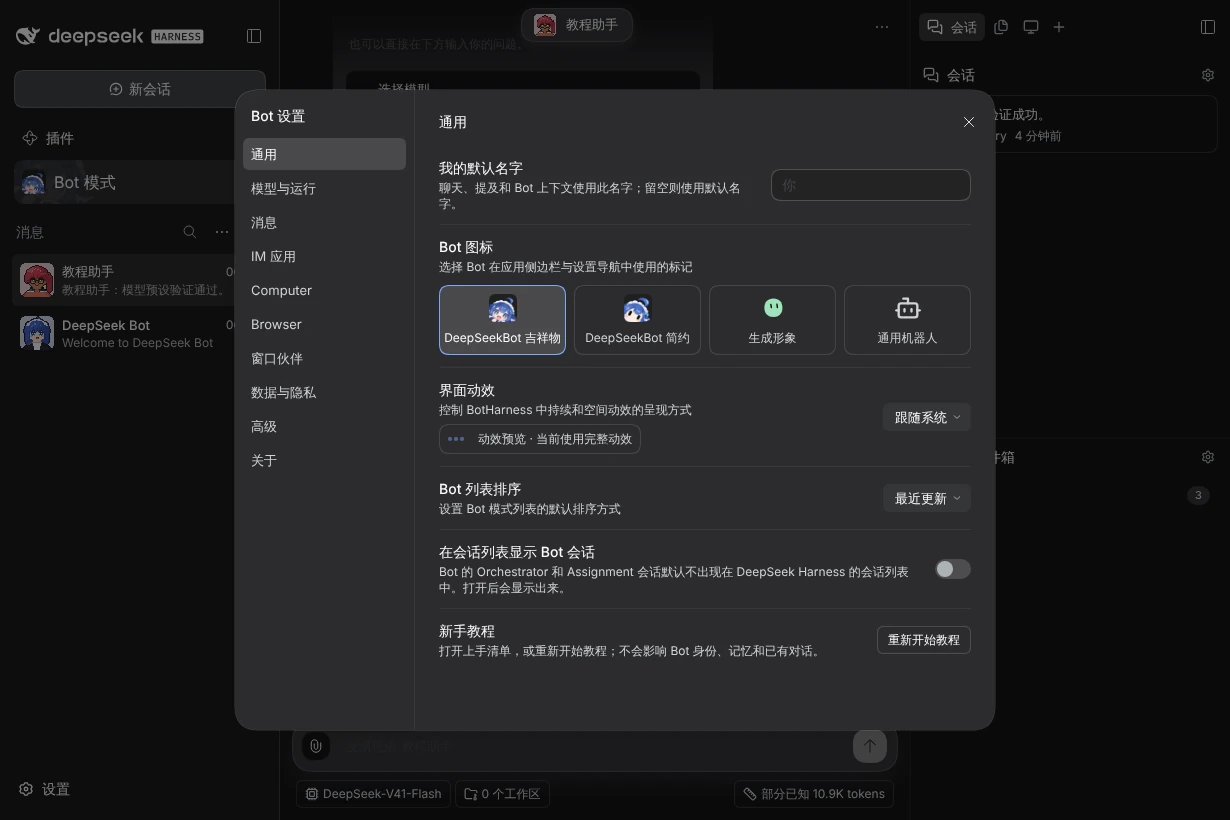The width and height of the screenshot is (1230, 820).
Task: Open the IM 应用 settings section
Action: pyautogui.click(x=324, y=256)
